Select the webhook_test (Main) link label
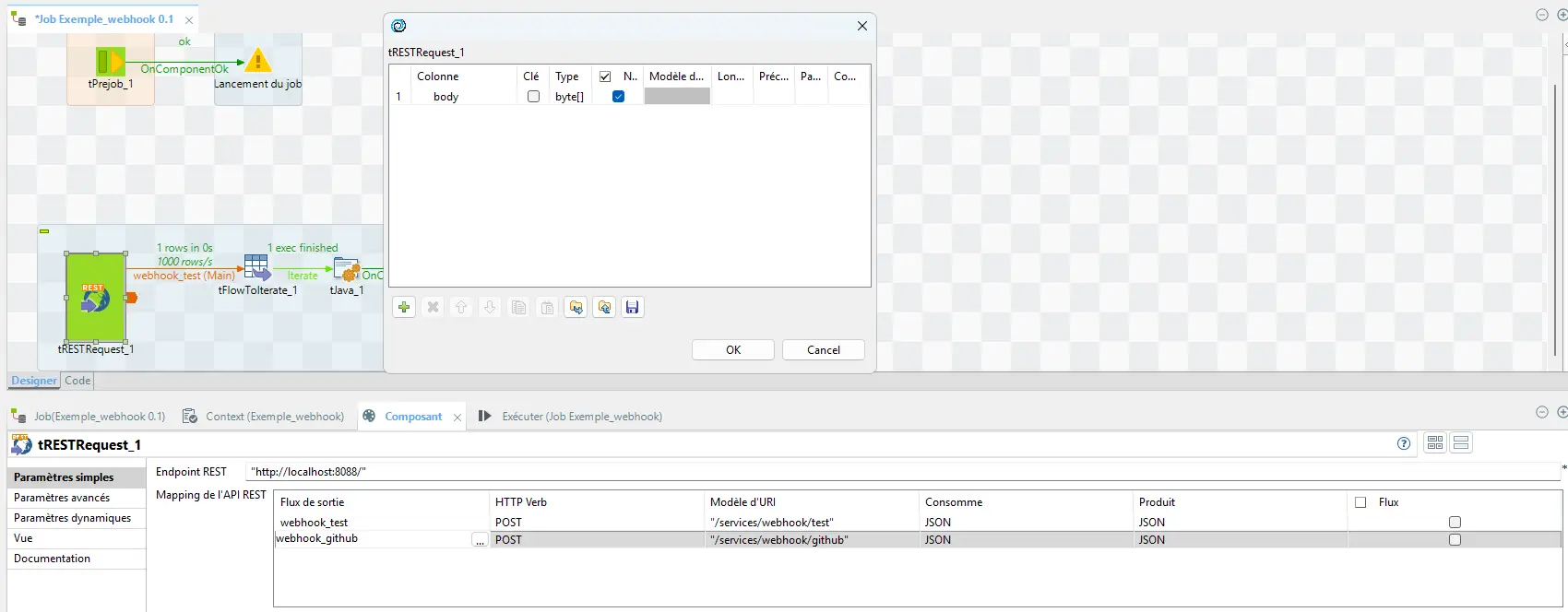 pos(184,276)
